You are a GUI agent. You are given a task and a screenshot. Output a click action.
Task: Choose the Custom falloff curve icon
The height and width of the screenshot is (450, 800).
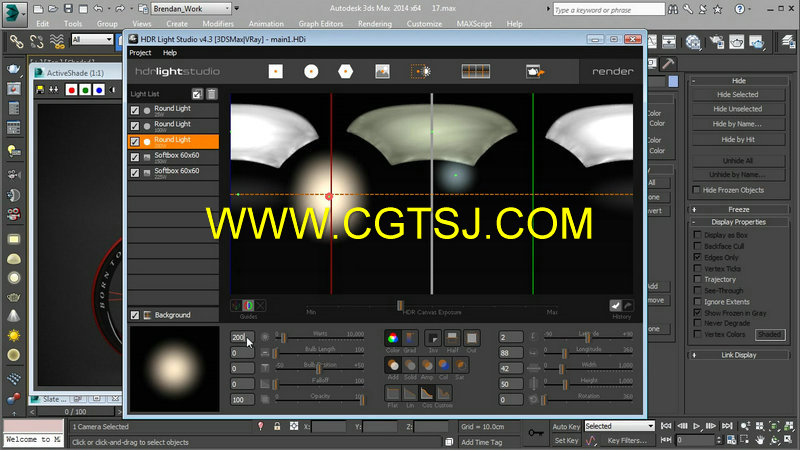coord(444,393)
